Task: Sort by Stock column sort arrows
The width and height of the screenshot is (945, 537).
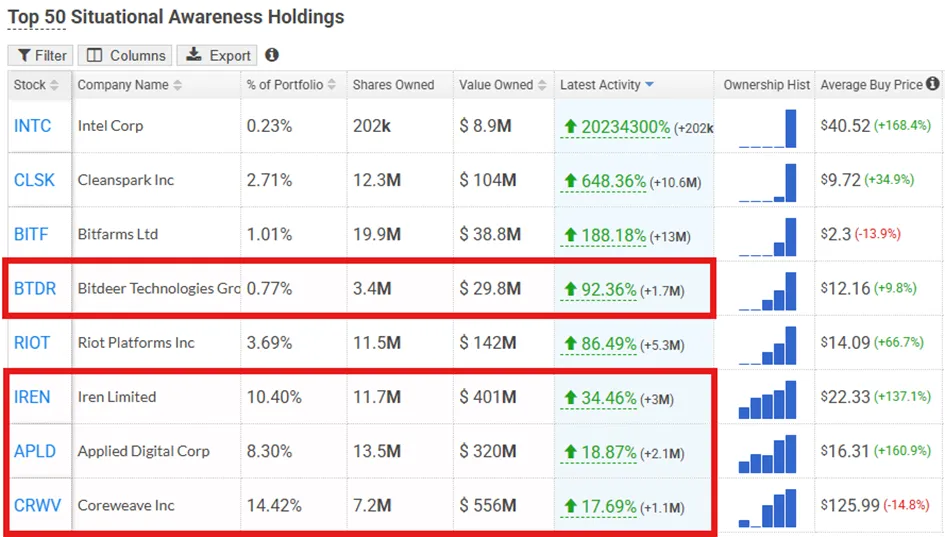Action: pos(54,85)
